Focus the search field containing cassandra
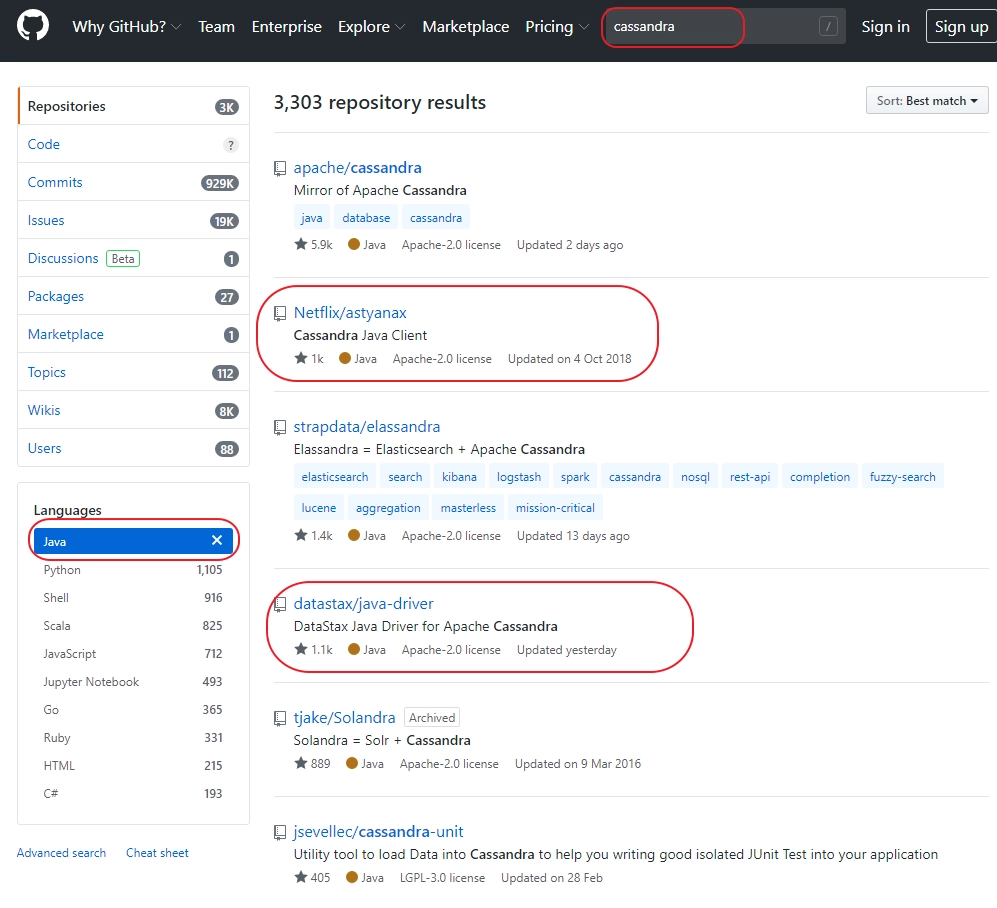Image resolution: width=997 pixels, height=908 pixels. point(724,27)
